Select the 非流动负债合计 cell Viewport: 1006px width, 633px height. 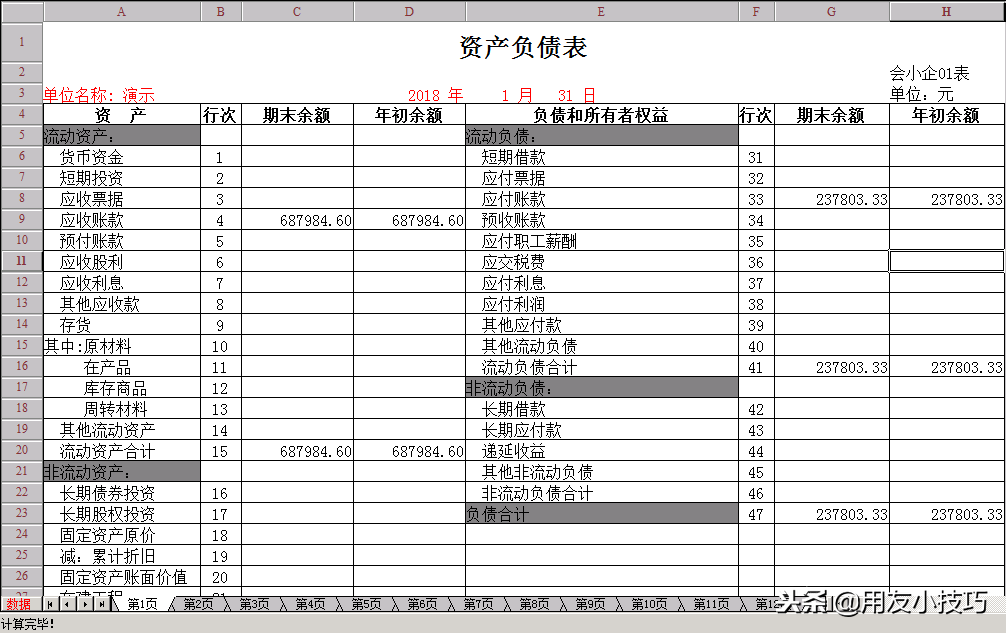602,493
